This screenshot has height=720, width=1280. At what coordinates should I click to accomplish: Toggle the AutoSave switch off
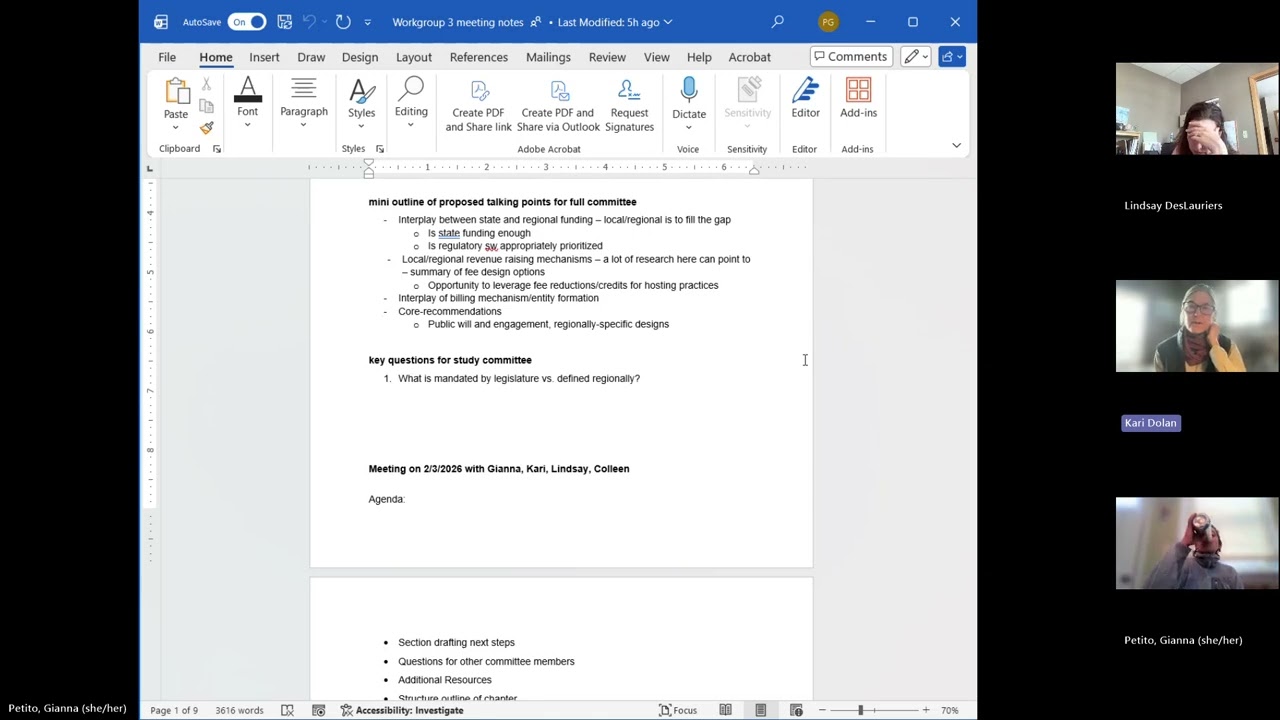(x=246, y=21)
